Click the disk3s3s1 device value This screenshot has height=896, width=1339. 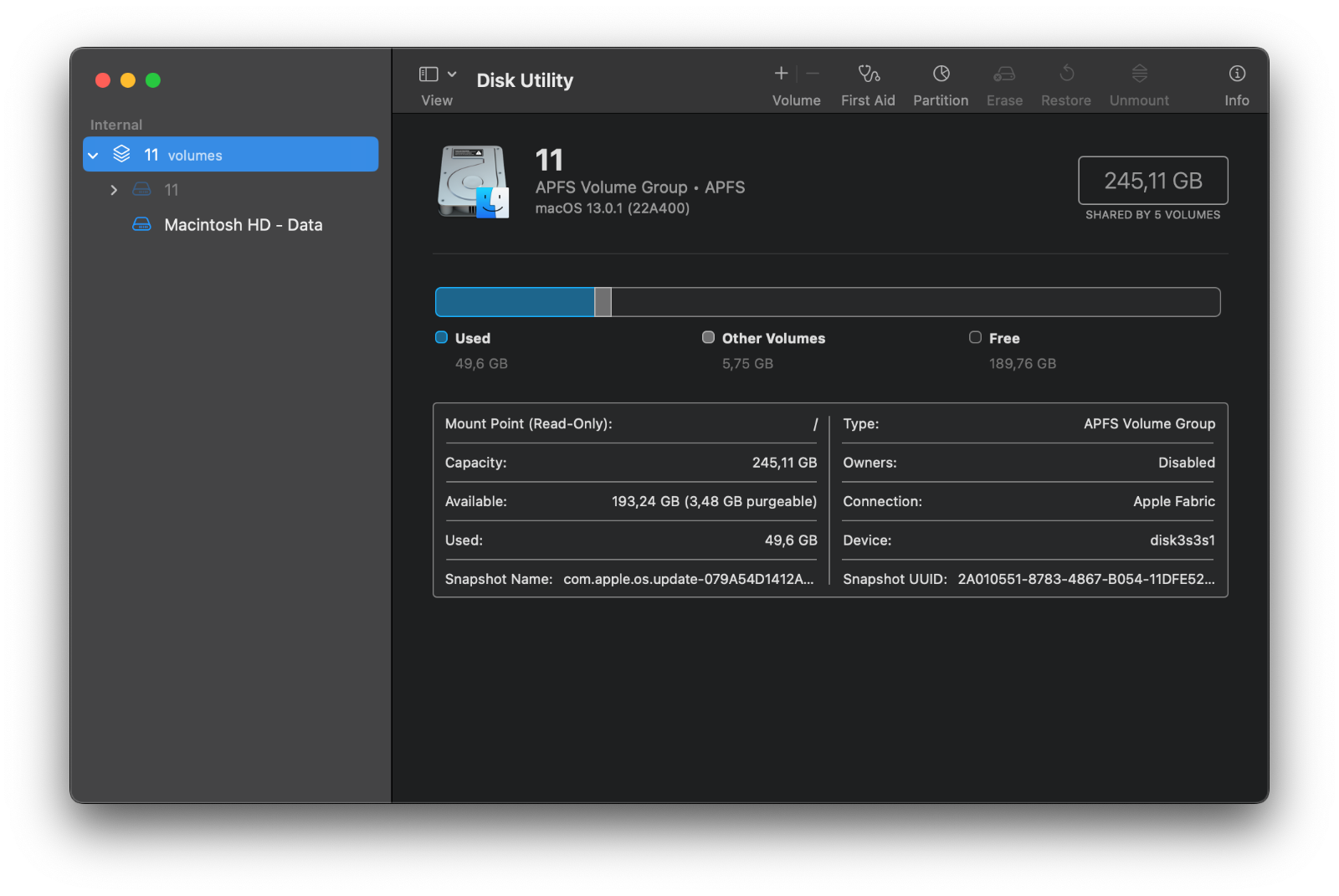click(x=1183, y=540)
